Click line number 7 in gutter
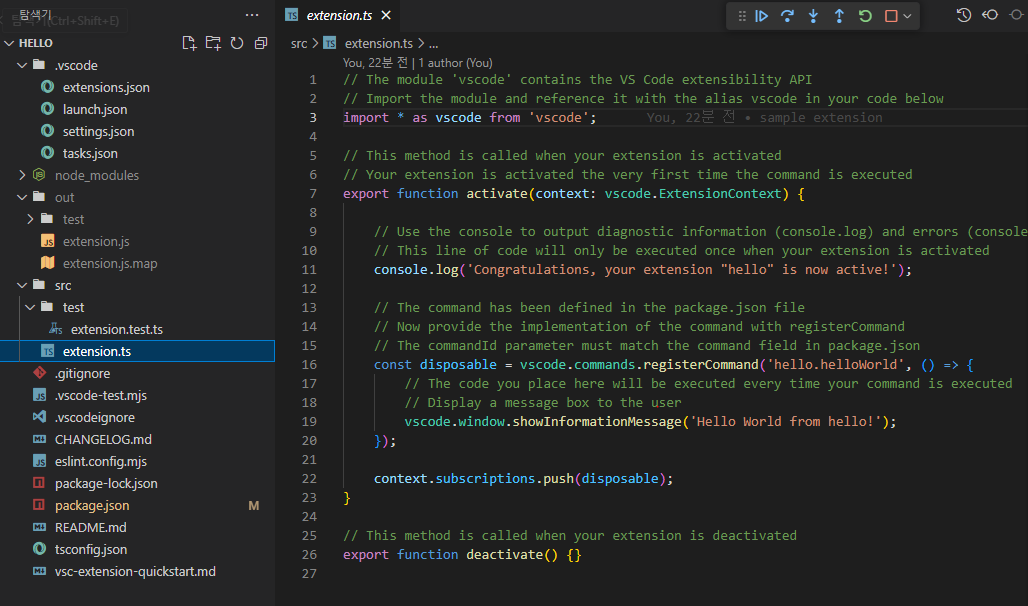This screenshot has height=606, width=1028. click(313, 193)
